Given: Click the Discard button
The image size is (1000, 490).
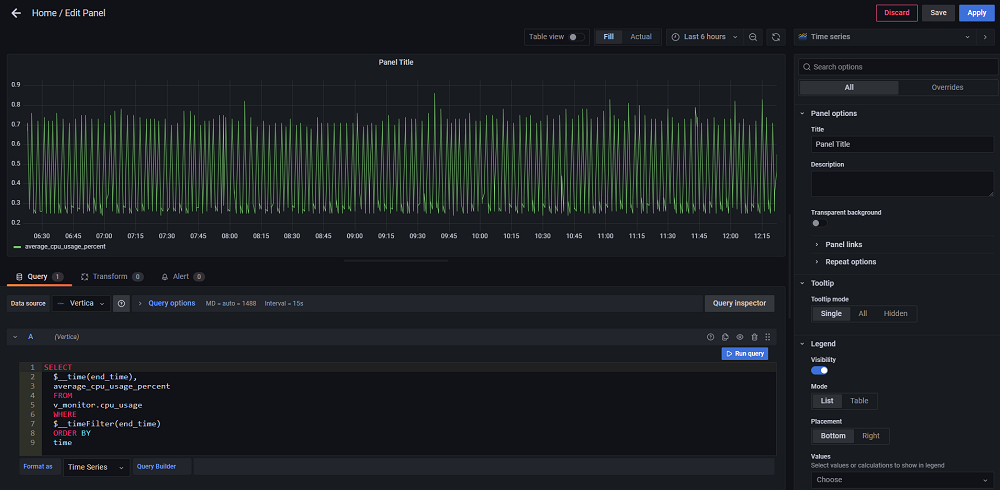Looking at the screenshot, I should coord(897,13).
